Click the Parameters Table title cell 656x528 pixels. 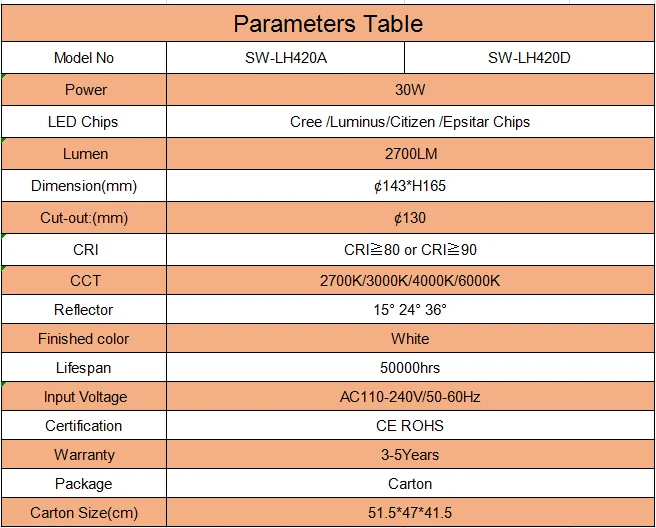pos(328,23)
